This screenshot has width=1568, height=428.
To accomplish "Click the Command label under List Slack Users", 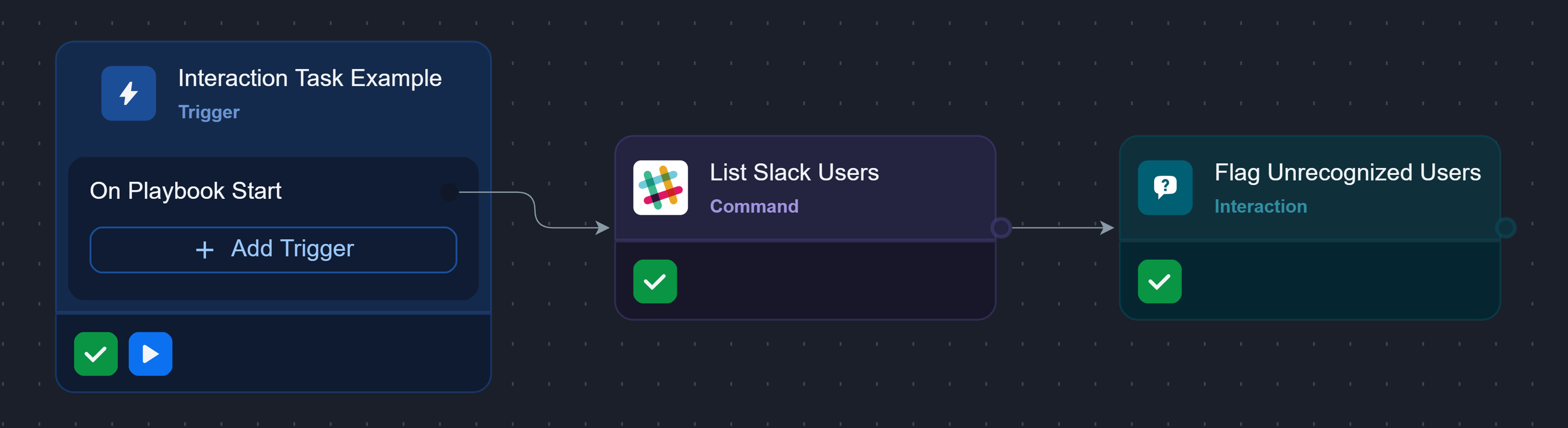I will [754, 206].
